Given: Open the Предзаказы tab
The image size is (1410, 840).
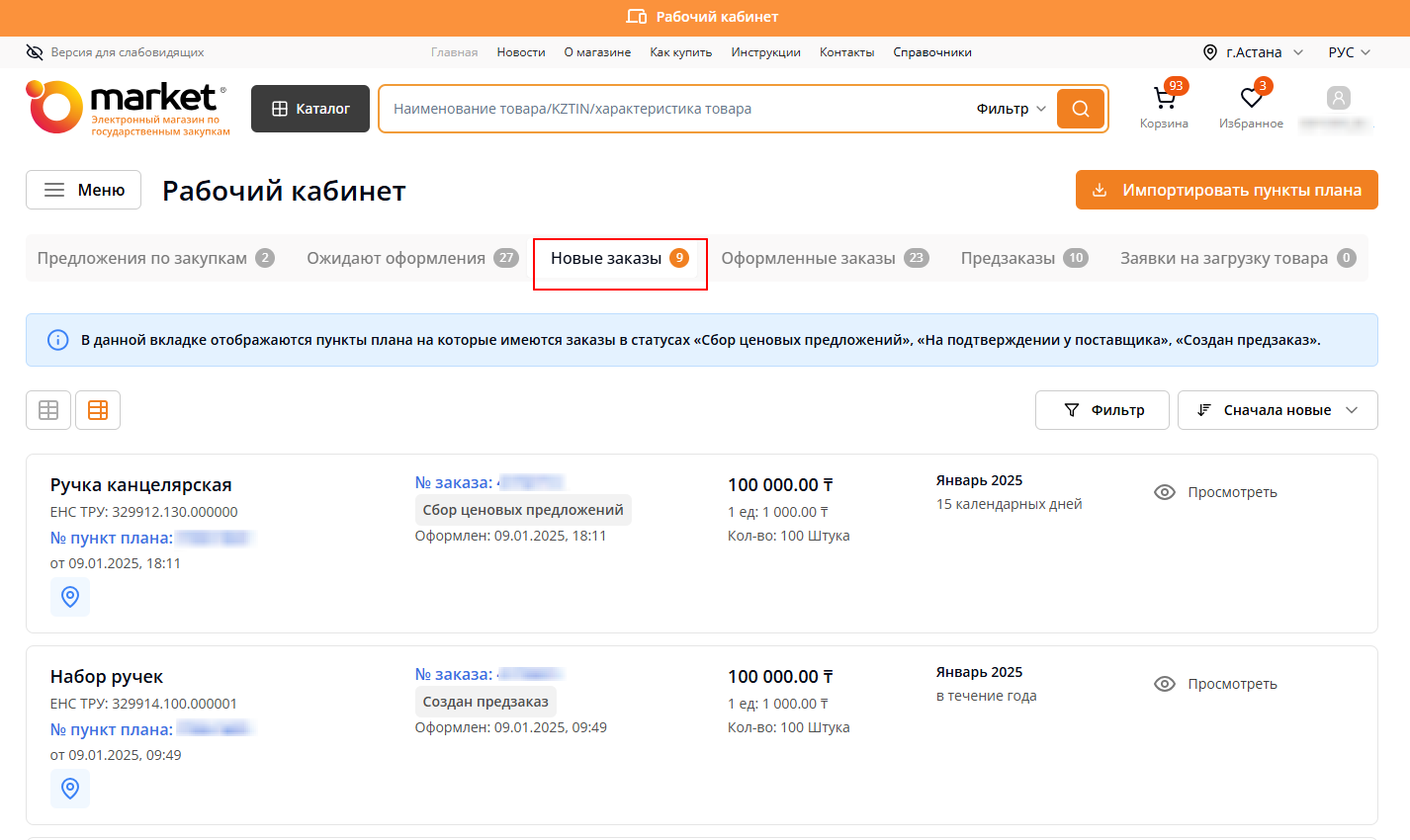Looking at the screenshot, I should point(1023,258).
